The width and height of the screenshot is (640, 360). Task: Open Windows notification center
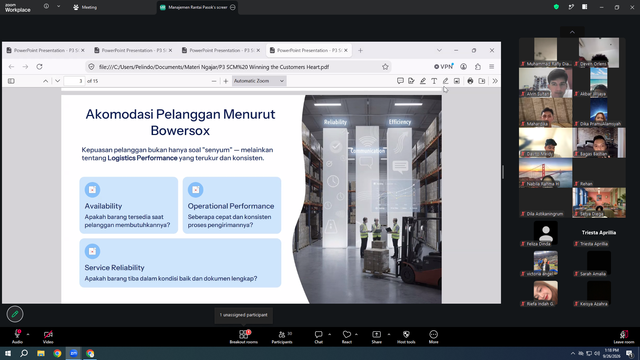point(630,353)
